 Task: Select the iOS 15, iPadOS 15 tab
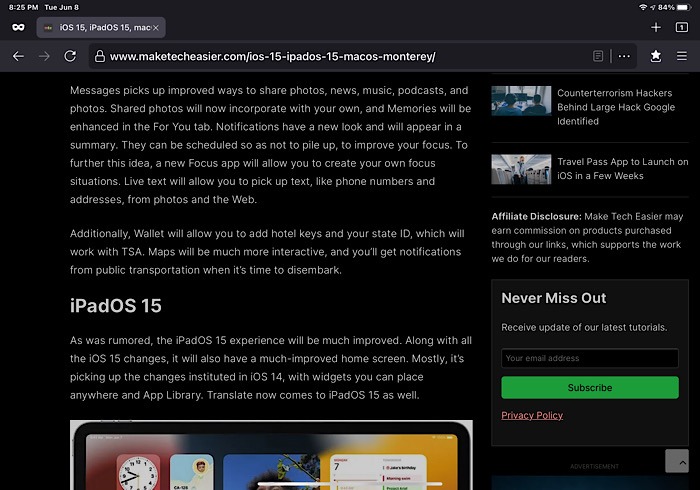tap(101, 28)
